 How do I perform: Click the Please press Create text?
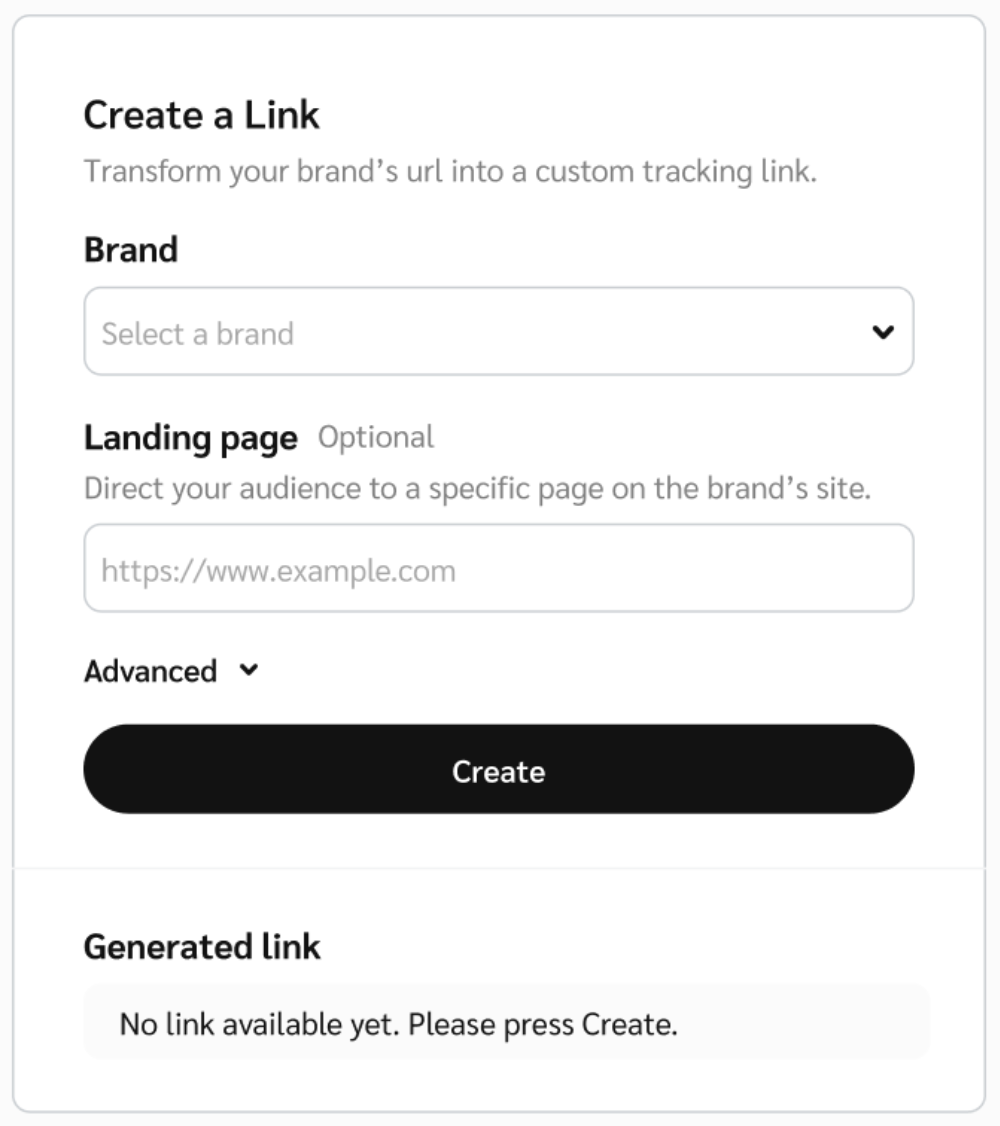pyautogui.click(x=543, y=1025)
